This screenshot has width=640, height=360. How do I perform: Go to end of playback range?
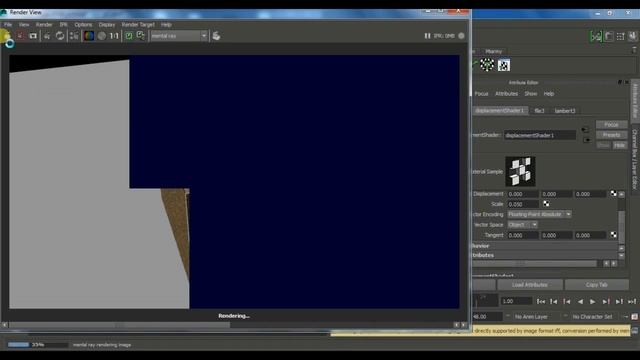click(x=632, y=301)
